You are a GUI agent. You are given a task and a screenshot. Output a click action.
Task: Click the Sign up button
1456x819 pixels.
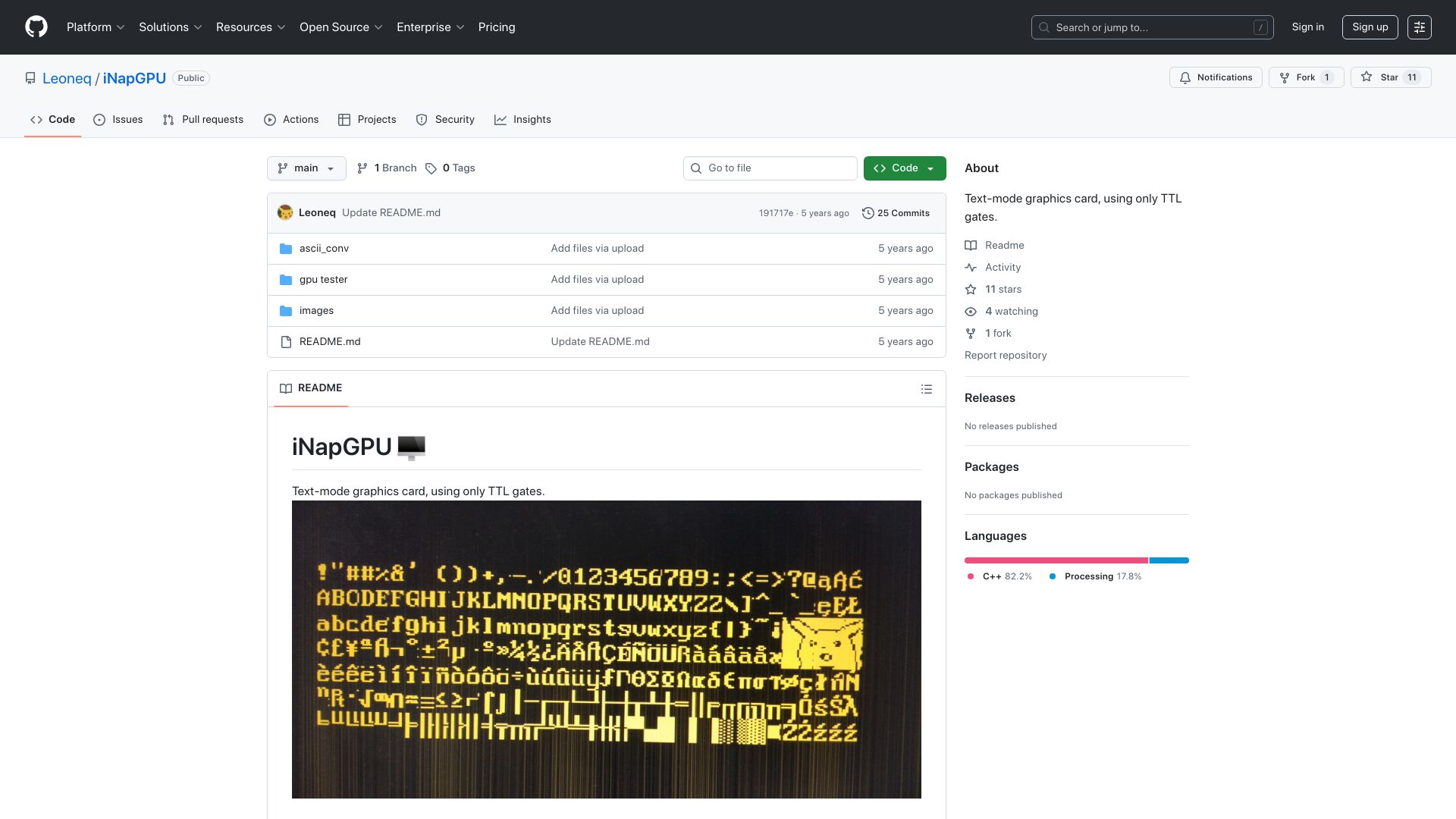1370,27
